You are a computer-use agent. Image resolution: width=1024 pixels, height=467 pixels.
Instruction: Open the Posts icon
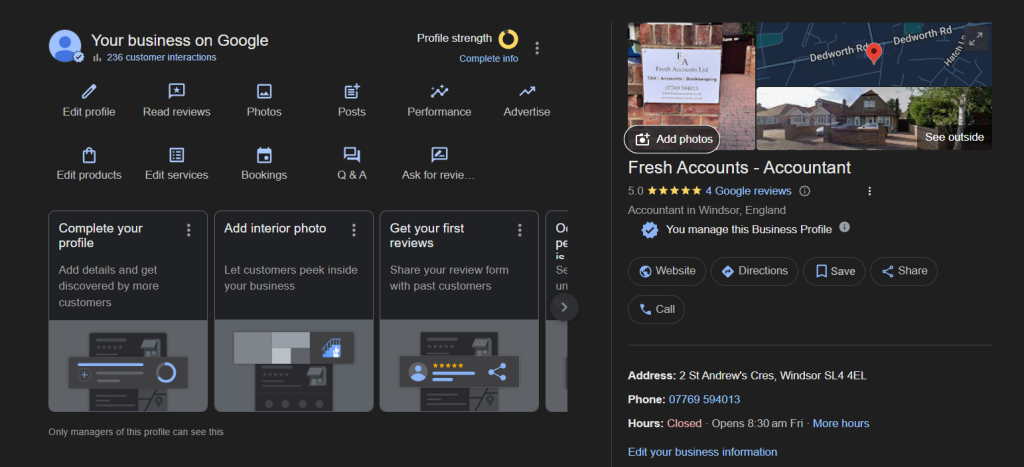(352, 91)
